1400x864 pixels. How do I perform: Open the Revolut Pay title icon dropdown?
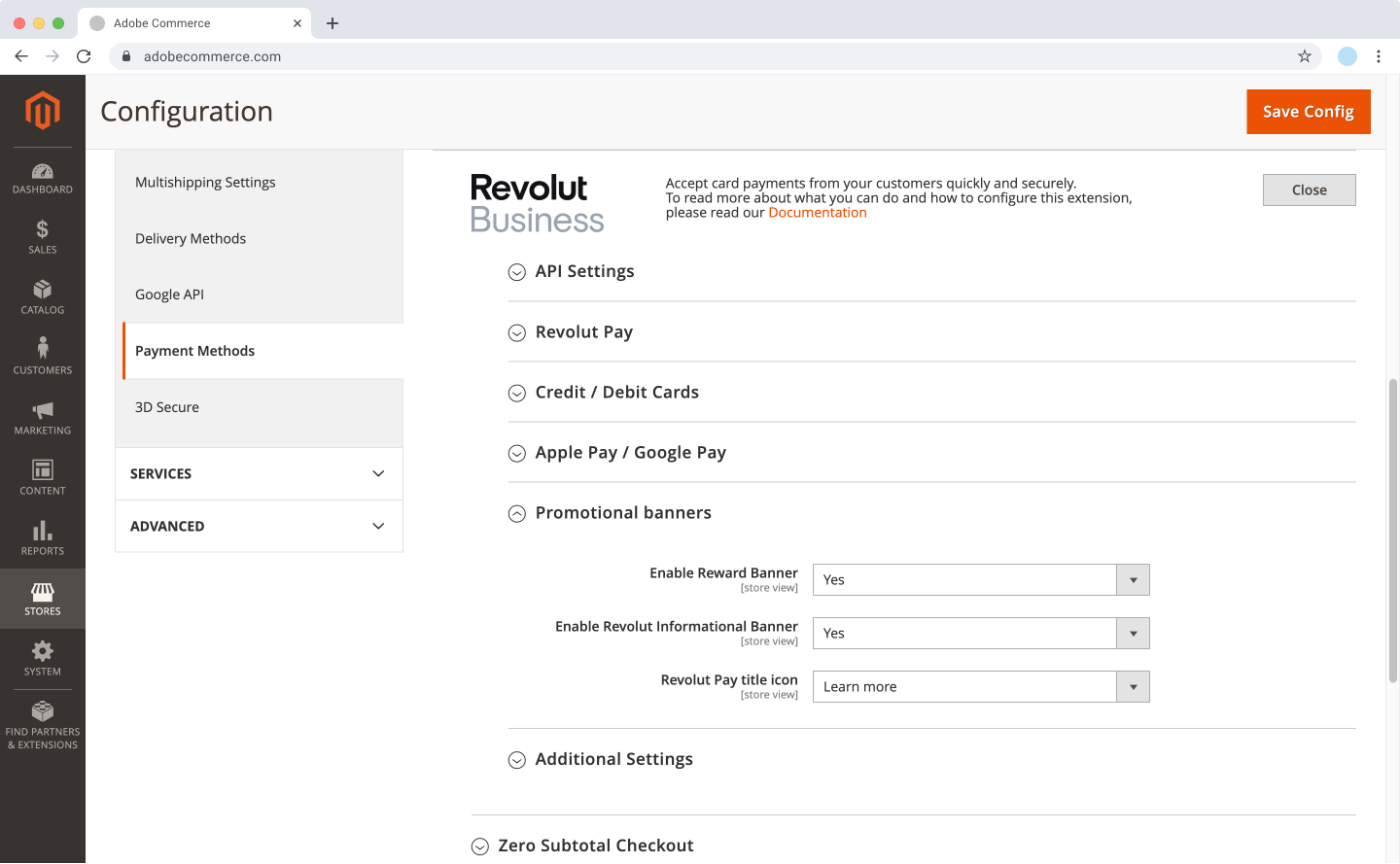981,687
